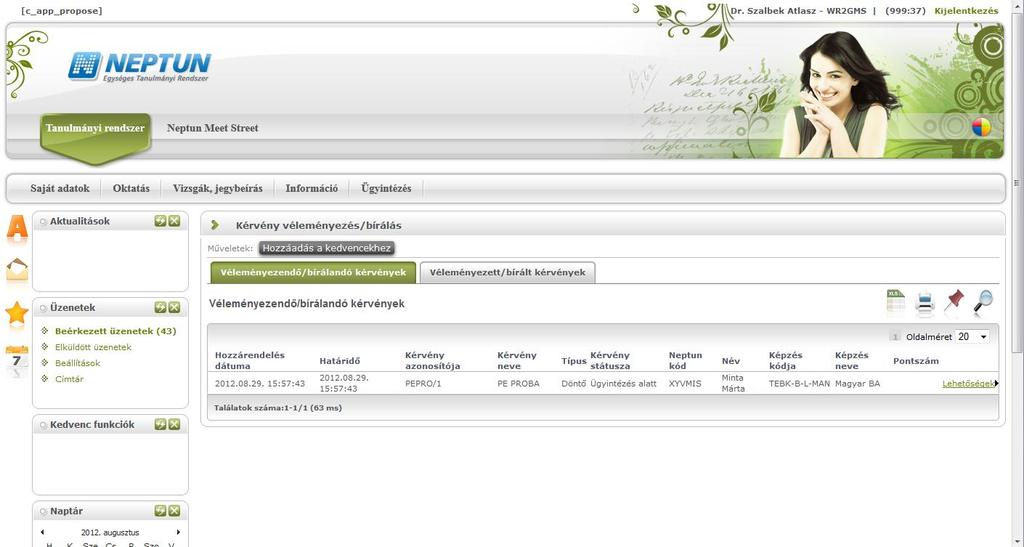Click the PE PROBA request name cell
This screenshot has width=1024, height=547.
coord(519,384)
